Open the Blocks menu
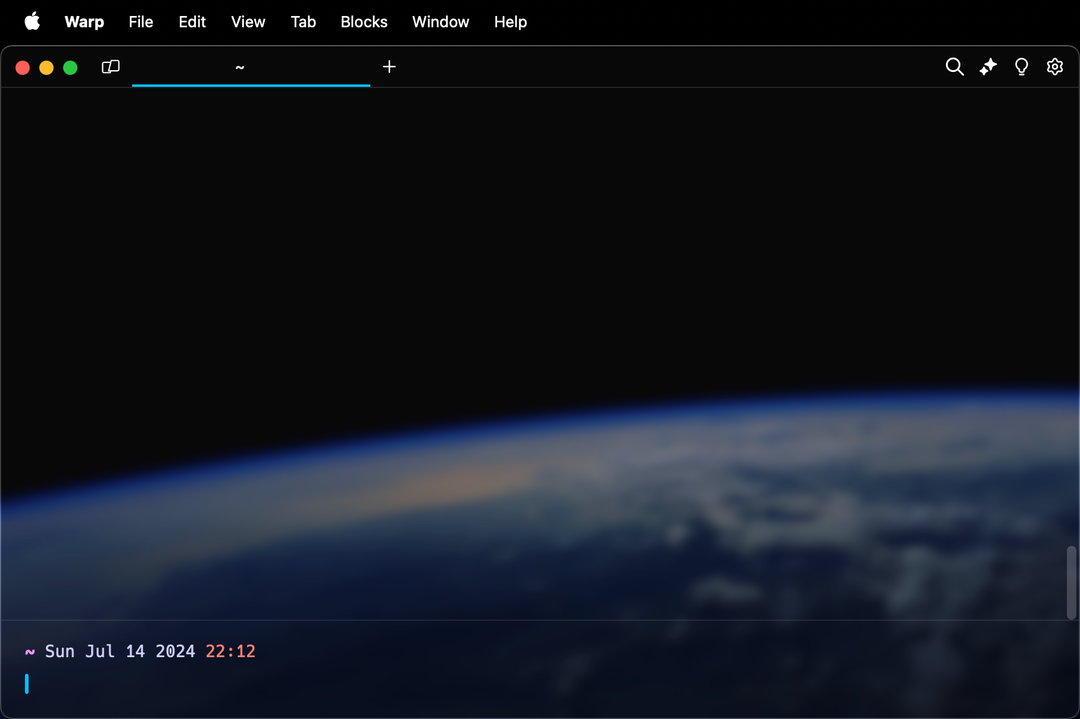1080x719 pixels. [364, 22]
